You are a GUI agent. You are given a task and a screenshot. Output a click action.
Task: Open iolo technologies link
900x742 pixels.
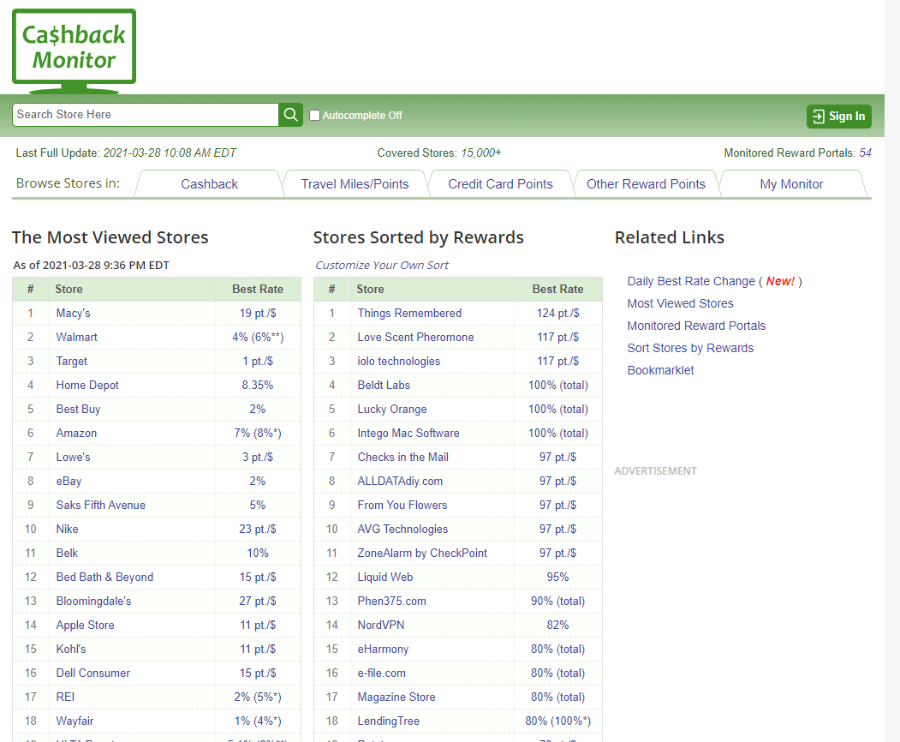tap(398, 362)
